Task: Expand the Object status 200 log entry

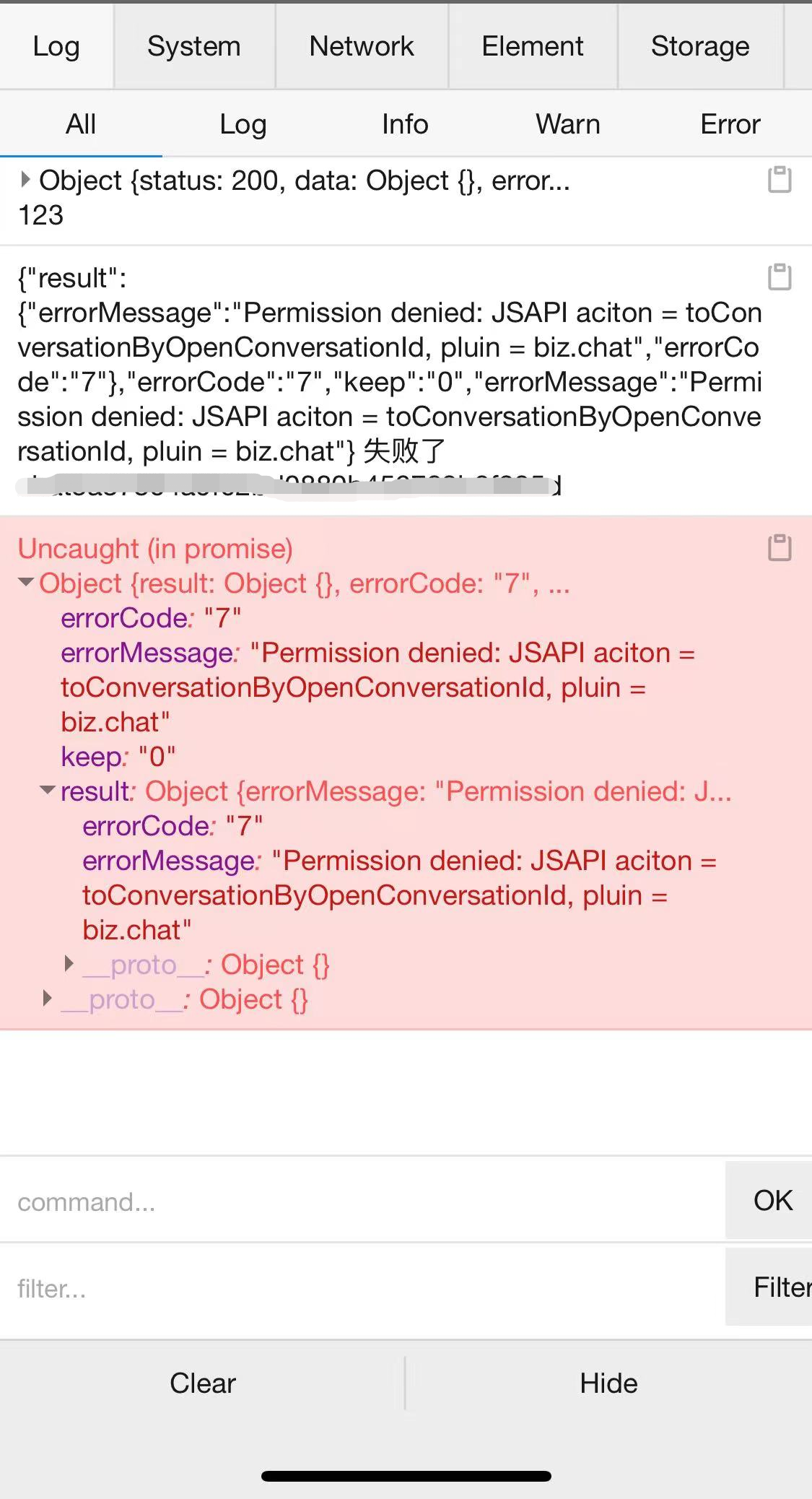Action: 25,179
